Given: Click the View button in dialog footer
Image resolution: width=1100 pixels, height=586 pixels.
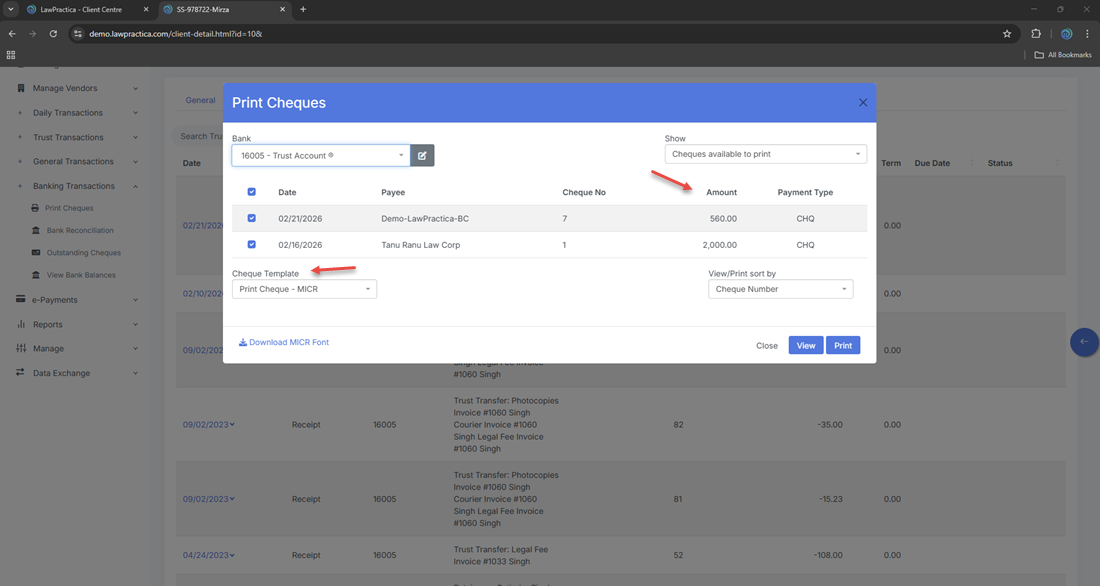Looking at the screenshot, I should (805, 345).
